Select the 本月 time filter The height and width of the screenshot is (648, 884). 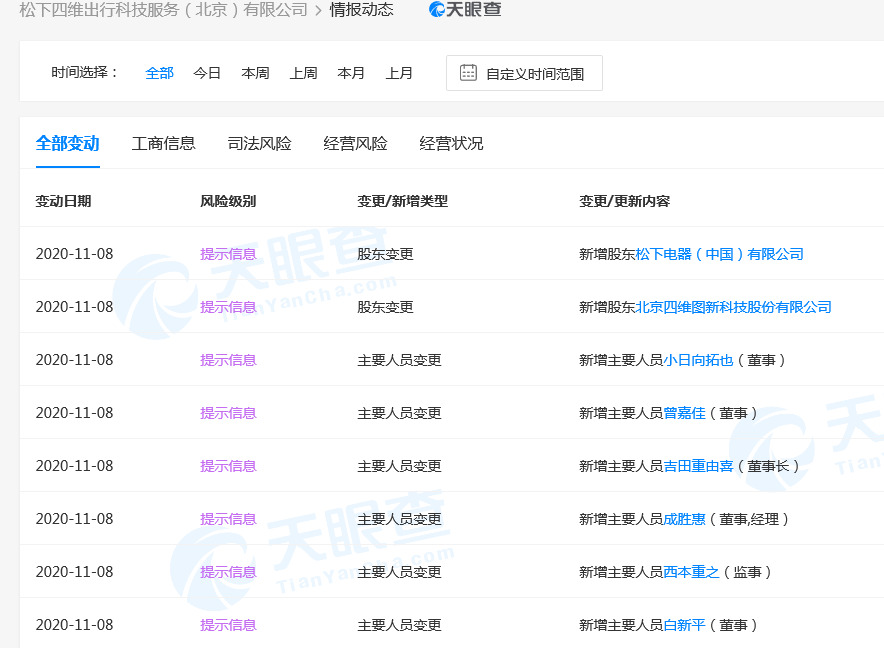351,73
